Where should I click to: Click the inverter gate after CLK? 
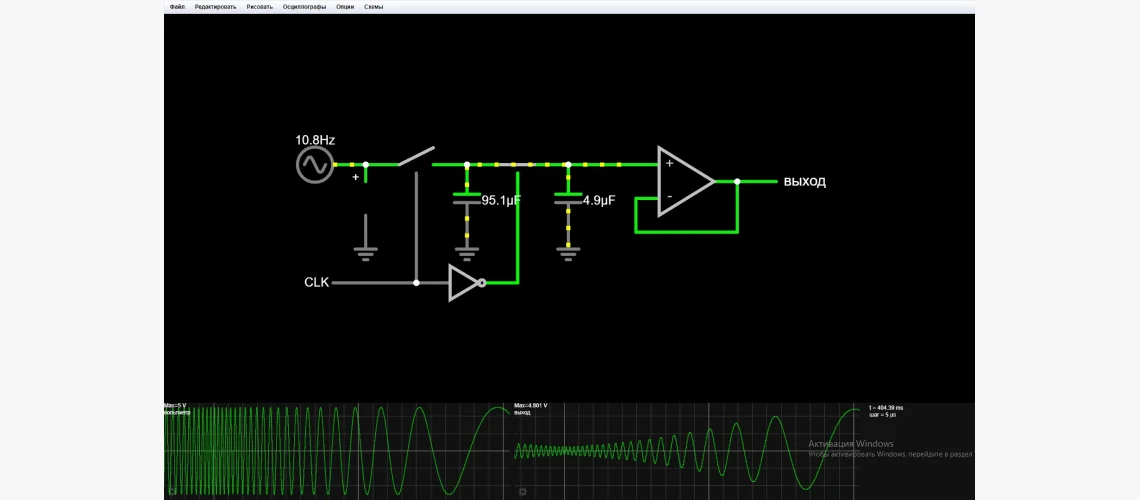[x=465, y=283]
